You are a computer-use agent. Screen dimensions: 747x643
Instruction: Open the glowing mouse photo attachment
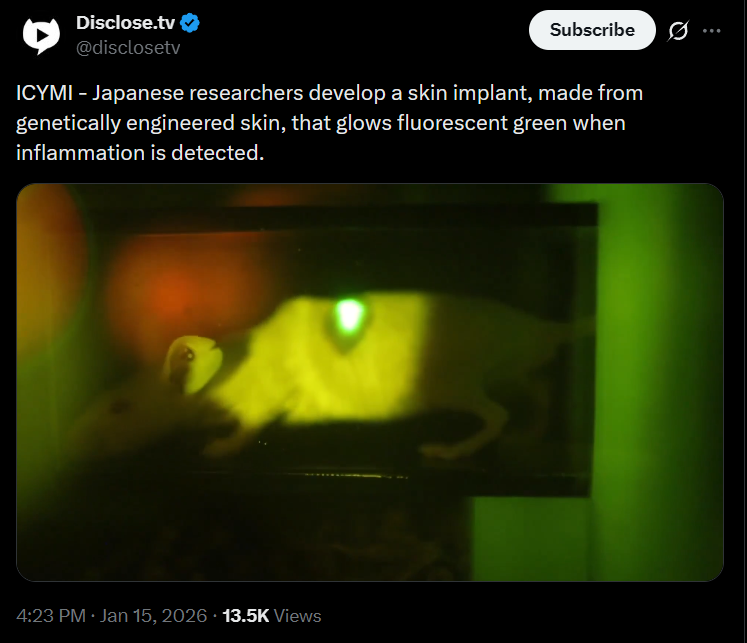pyautogui.click(x=370, y=382)
